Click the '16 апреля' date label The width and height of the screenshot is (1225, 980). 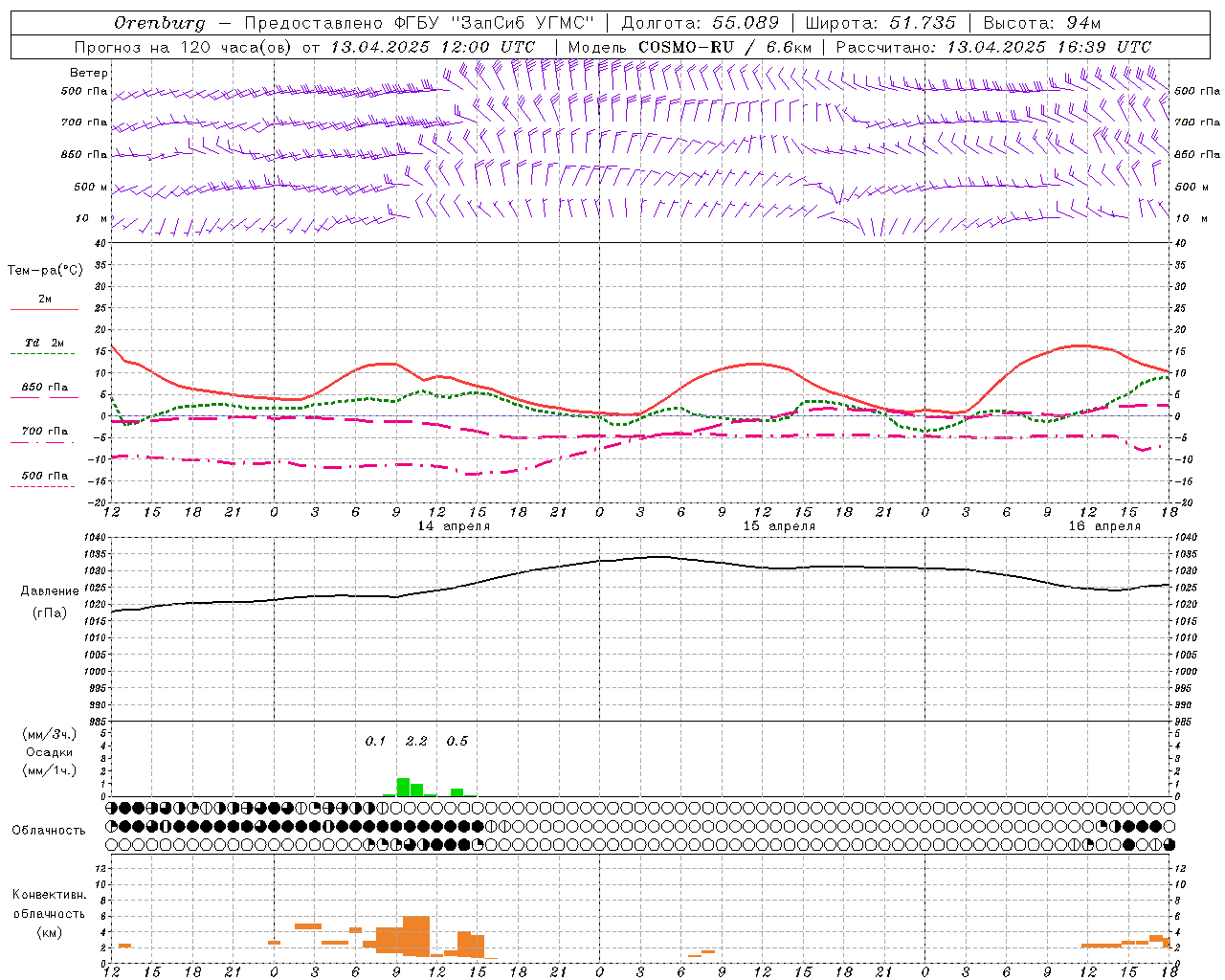tap(1104, 526)
